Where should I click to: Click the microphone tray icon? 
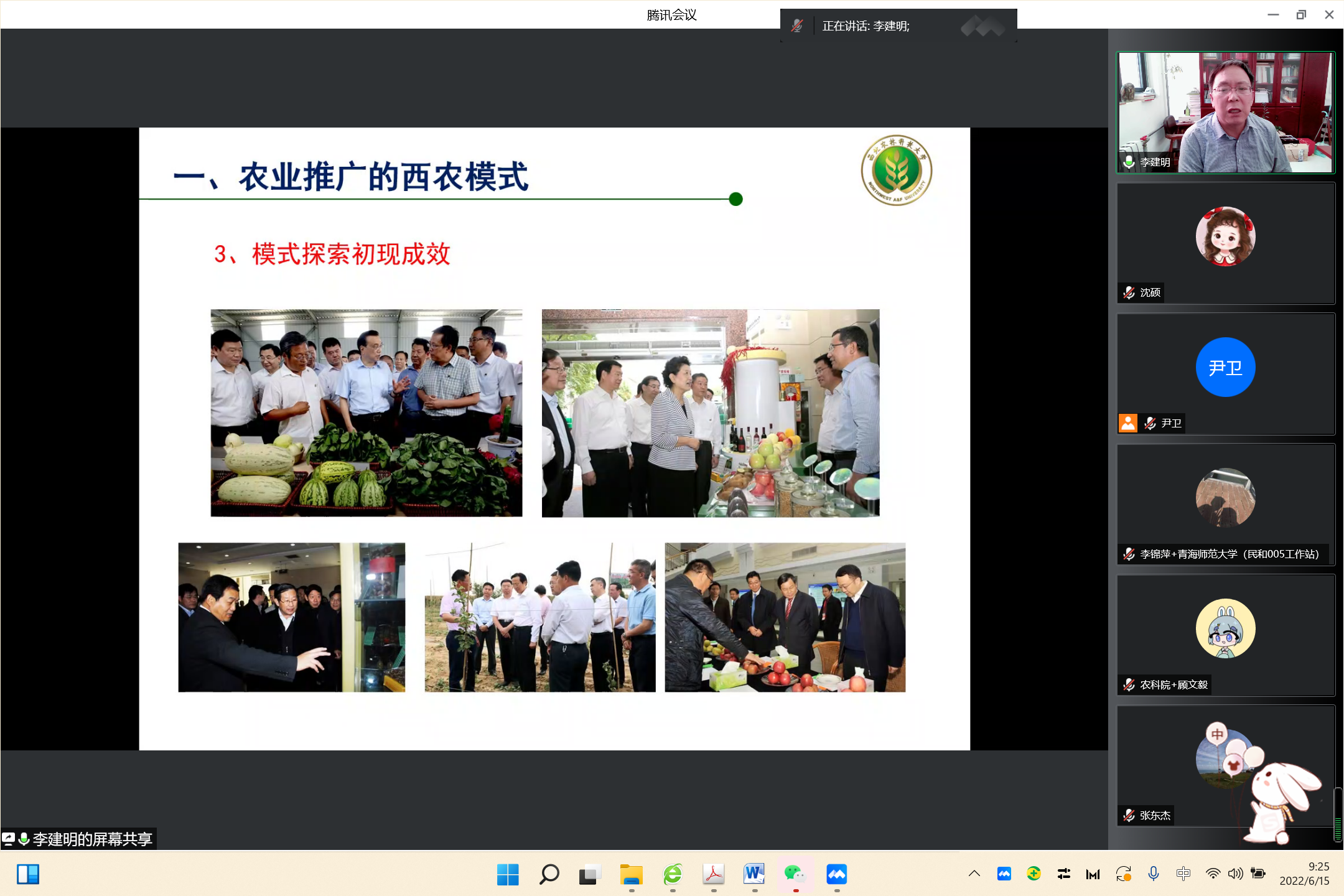1153,874
